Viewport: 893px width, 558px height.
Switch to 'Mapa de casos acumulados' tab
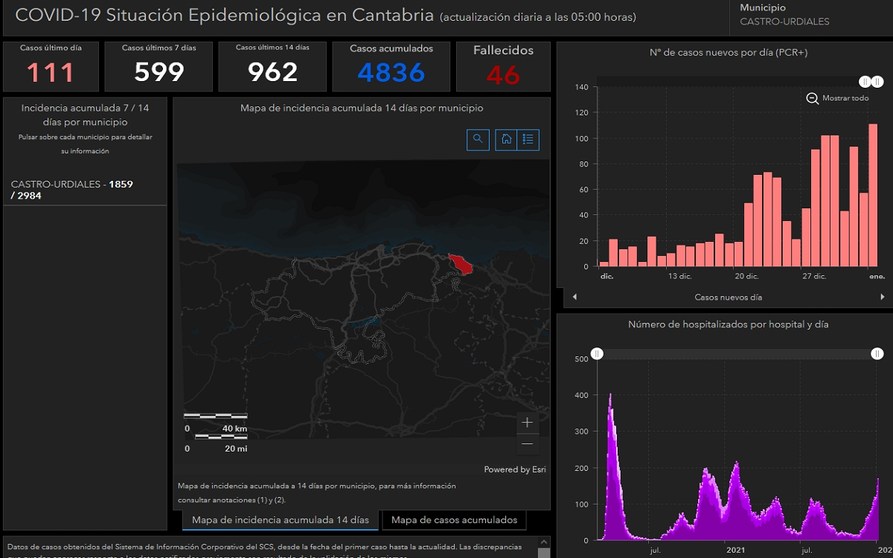pyautogui.click(x=454, y=520)
